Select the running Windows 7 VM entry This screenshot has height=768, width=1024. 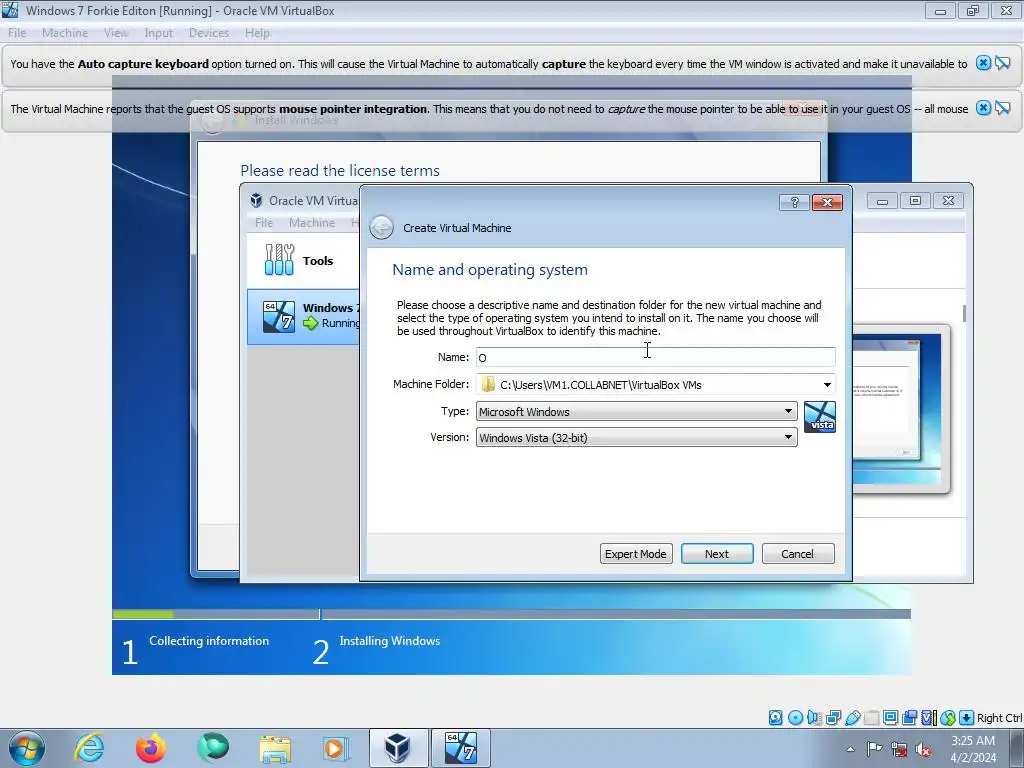[x=303, y=316]
